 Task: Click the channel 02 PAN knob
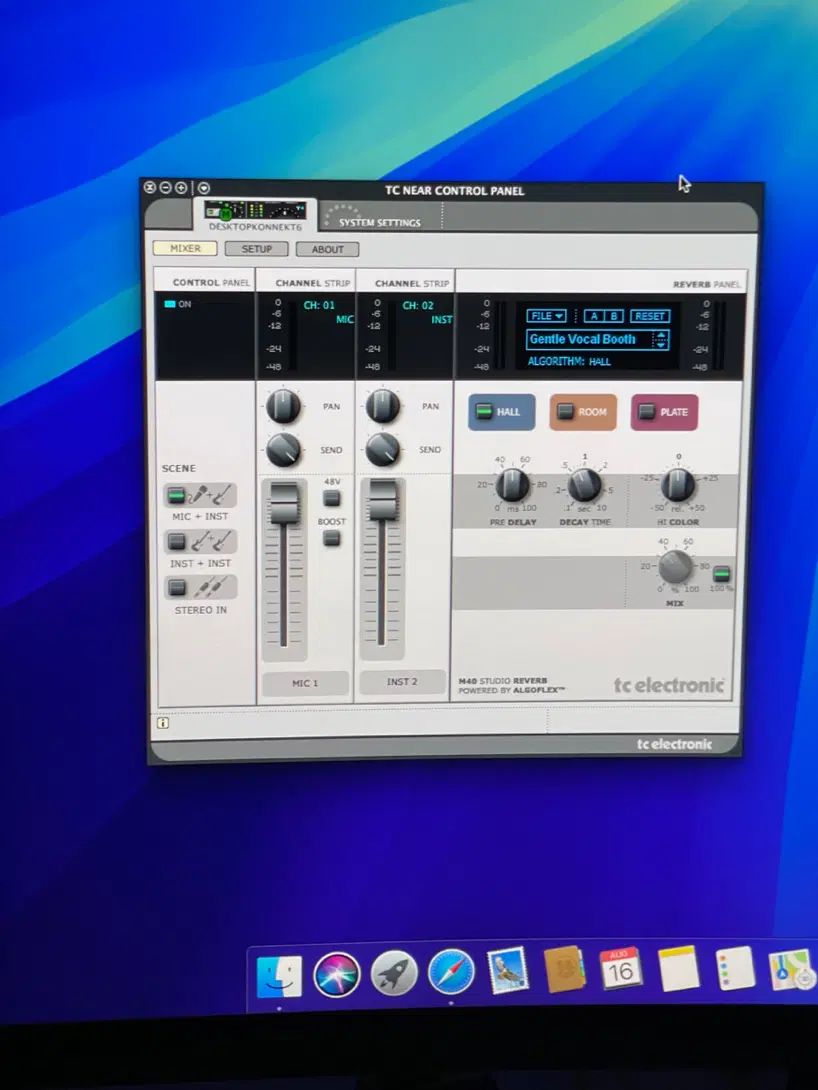tap(382, 406)
